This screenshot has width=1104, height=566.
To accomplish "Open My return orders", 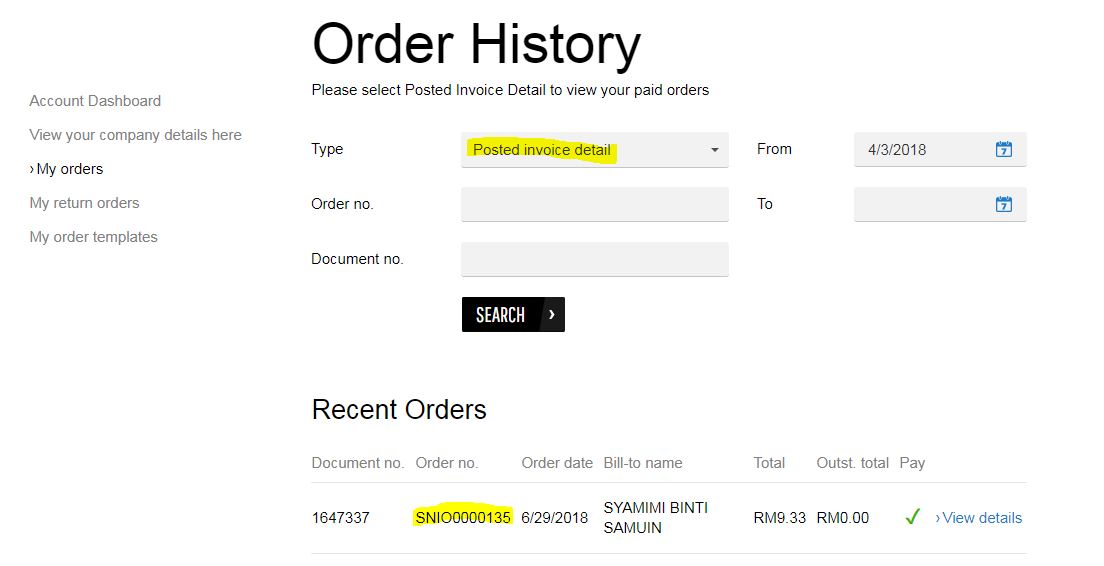I will 84,203.
